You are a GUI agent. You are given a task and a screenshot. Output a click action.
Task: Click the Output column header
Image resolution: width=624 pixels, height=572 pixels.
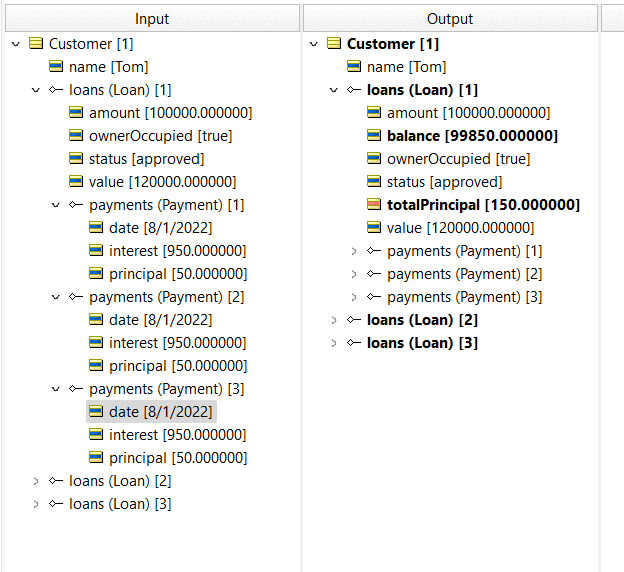click(450, 18)
